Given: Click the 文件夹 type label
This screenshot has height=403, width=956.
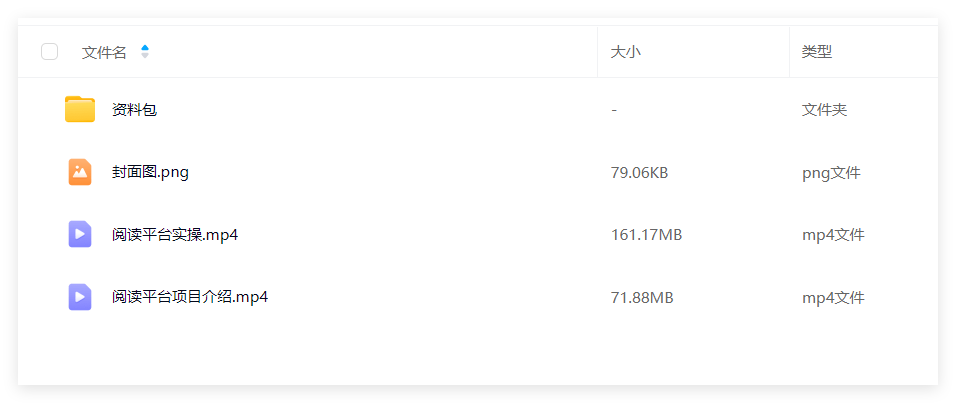Looking at the screenshot, I should point(824,110).
